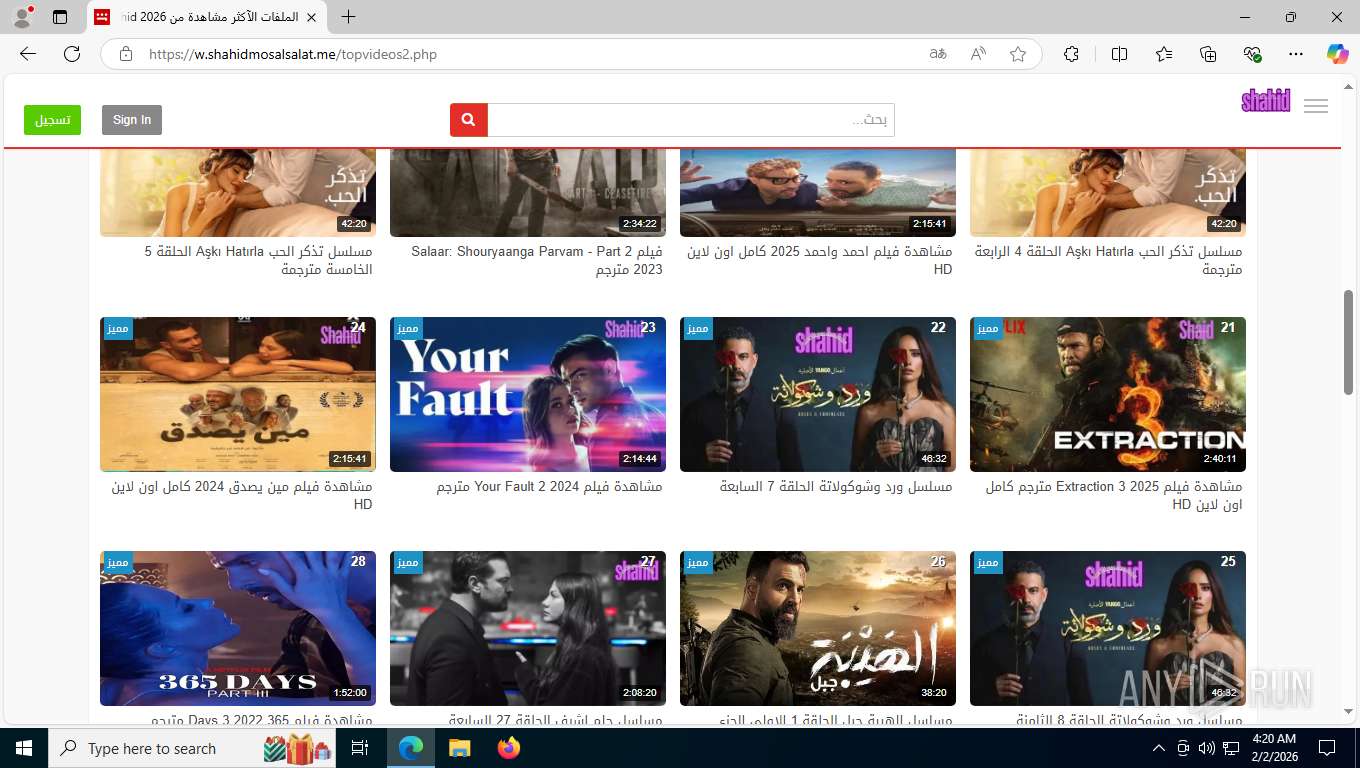Screen dimensions: 1360x768
Task: Open the notification center icon
Action: [x=1327, y=748]
